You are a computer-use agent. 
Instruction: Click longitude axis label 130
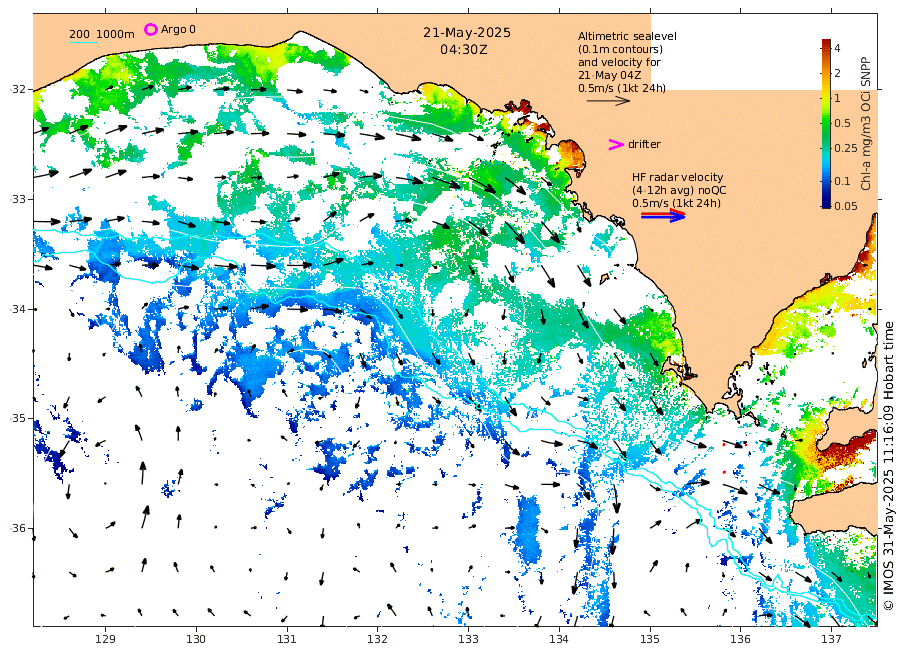coord(196,639)
